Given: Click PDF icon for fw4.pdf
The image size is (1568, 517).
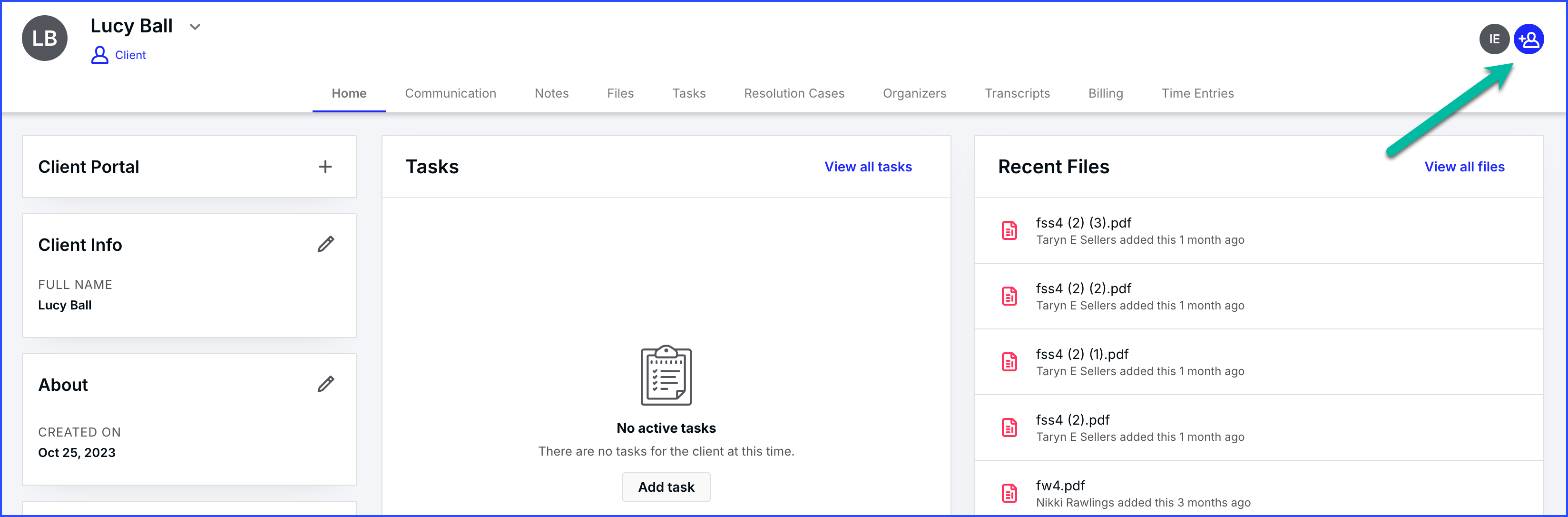Looking at the screenshot, I should pos(1009,493).
